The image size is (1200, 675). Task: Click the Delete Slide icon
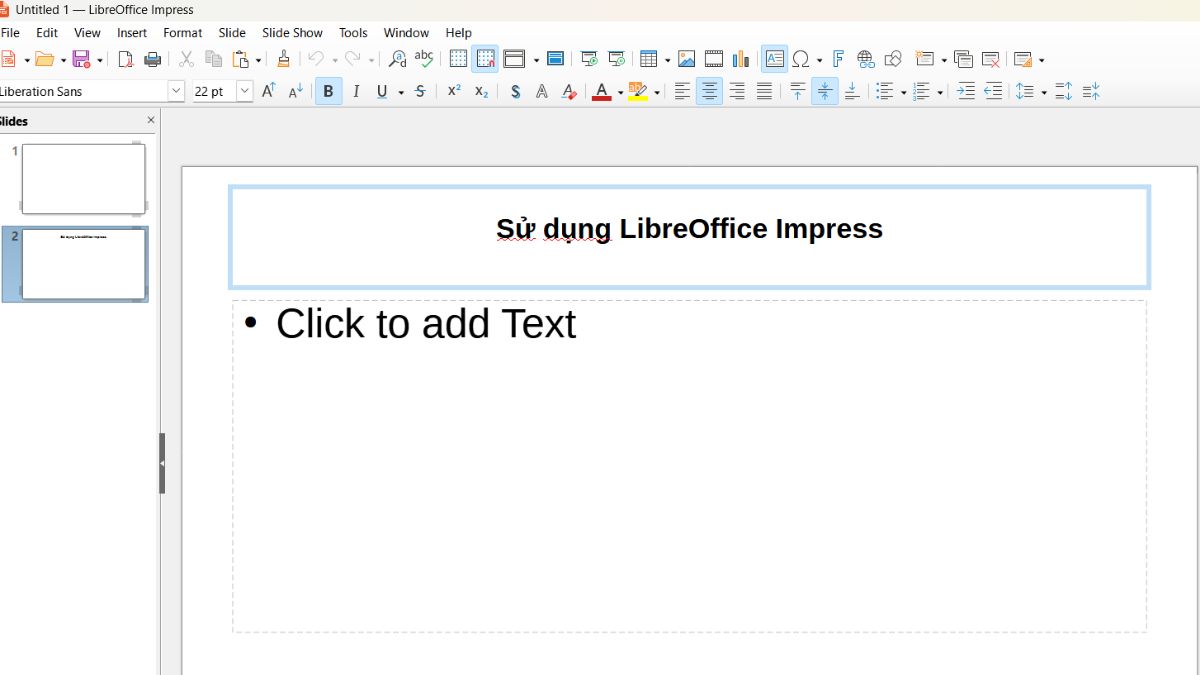(x=991, y=59)
